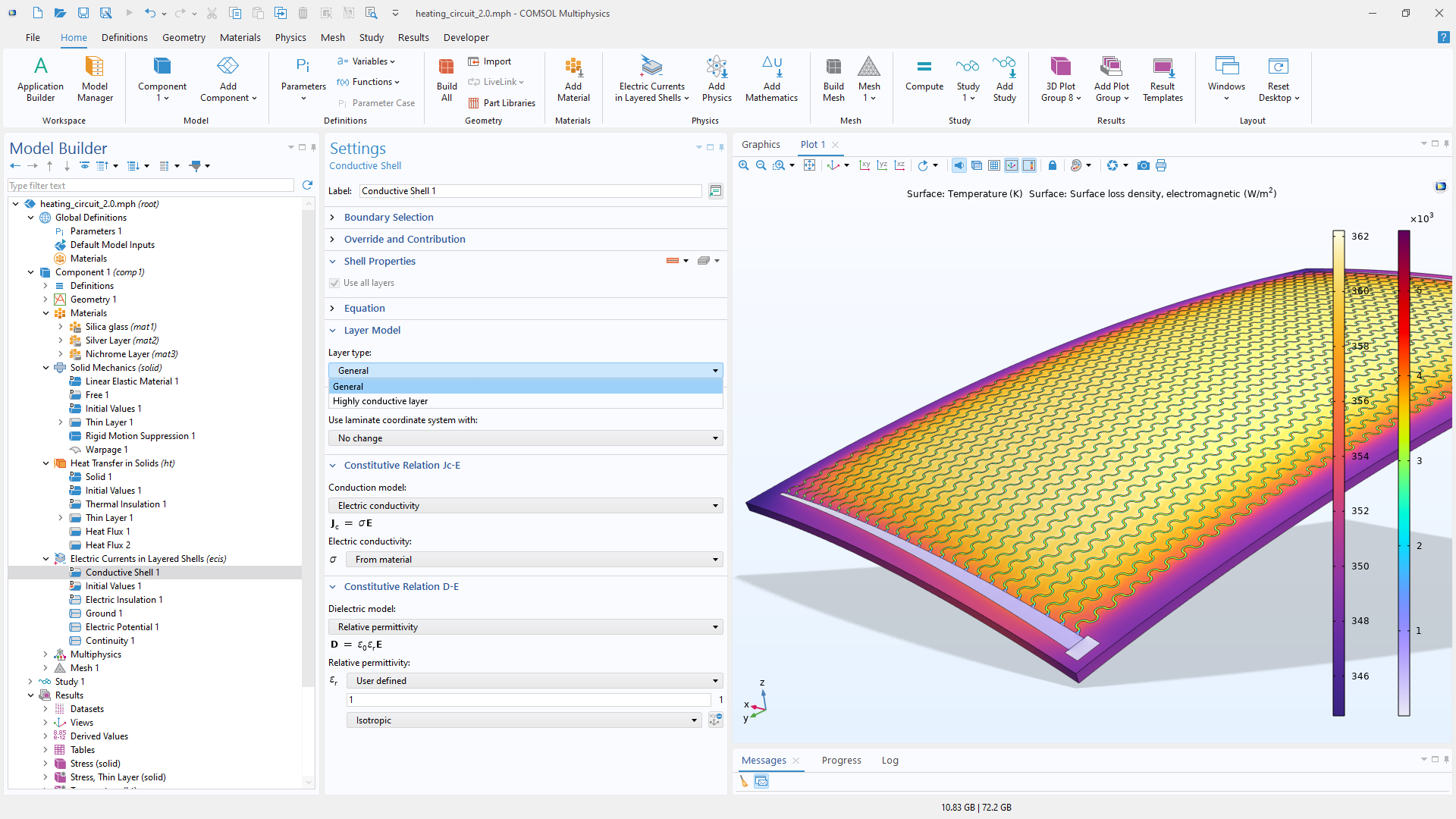Image resolution: width=1456 pixels, height=819 pixels.
Task: Toggle the Show Legends button
Action: 1029,165
